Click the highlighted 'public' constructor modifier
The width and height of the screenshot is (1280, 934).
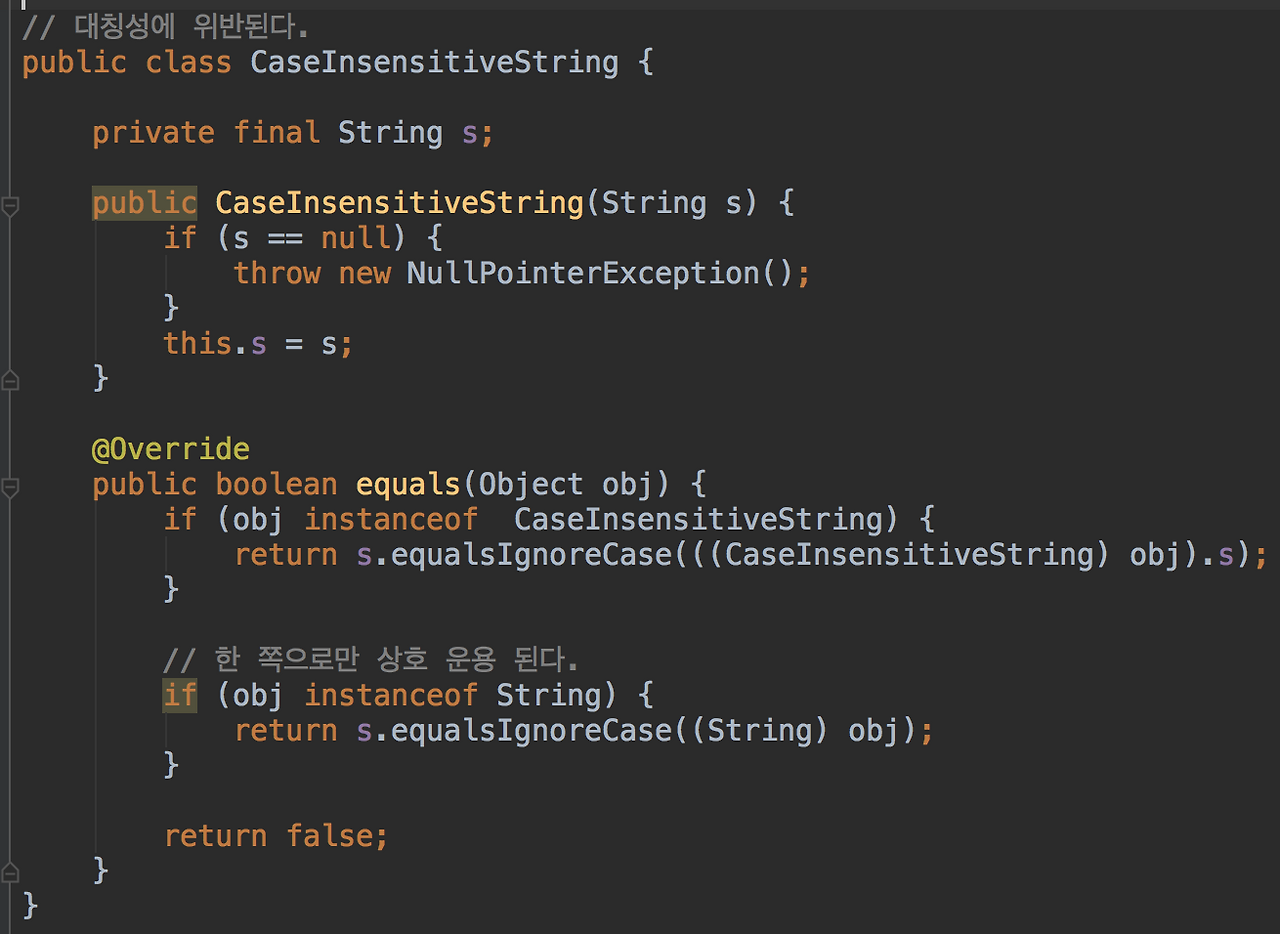click(144, 203)
